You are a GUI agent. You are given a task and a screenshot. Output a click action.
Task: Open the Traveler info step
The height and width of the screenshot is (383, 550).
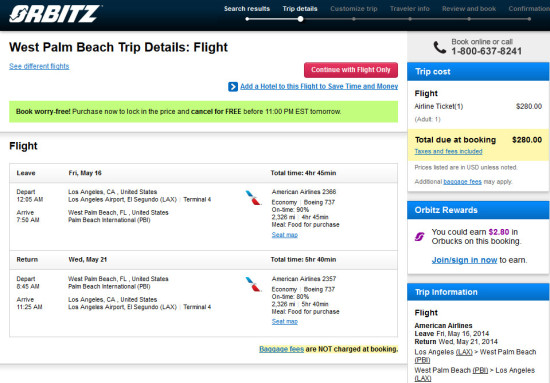pyautogui.click(x=410, y=9)
